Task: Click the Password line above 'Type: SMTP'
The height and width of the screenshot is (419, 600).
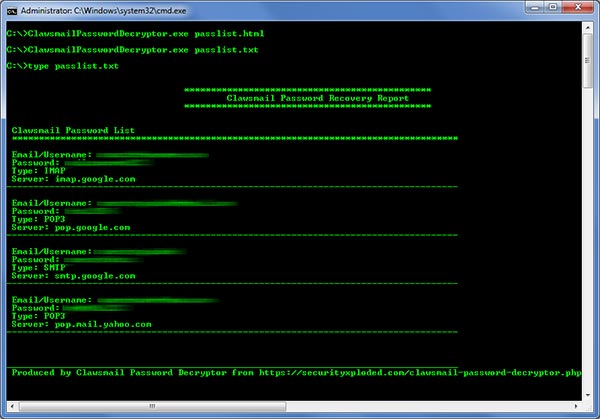Action: (78, 259)
